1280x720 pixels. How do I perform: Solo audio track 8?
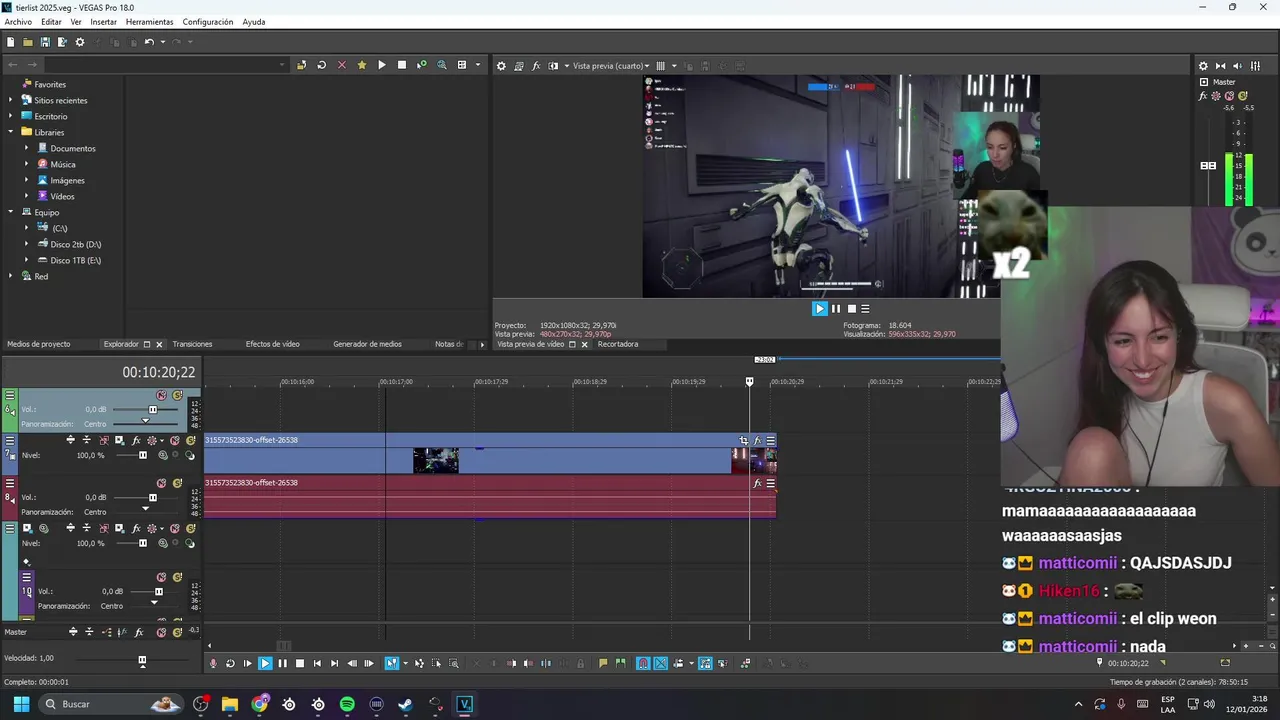pos(177,483)
